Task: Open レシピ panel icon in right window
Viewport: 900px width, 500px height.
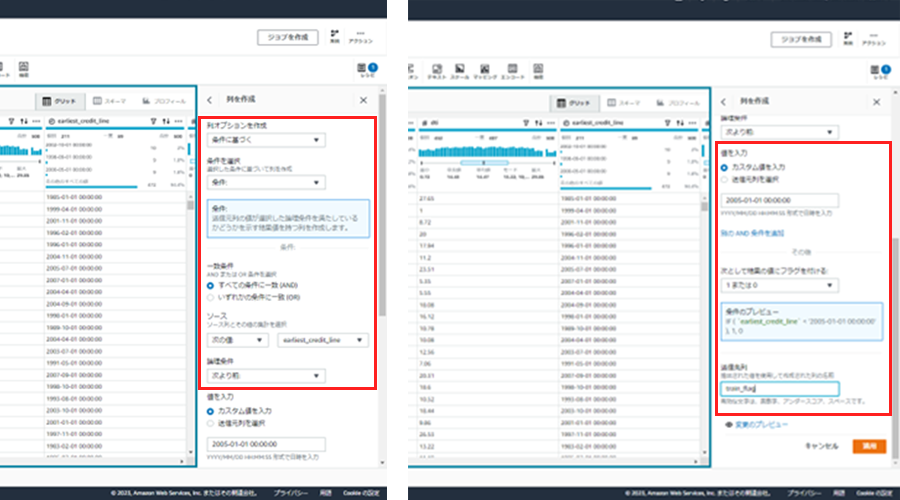Action: click(x=875, y=70)
